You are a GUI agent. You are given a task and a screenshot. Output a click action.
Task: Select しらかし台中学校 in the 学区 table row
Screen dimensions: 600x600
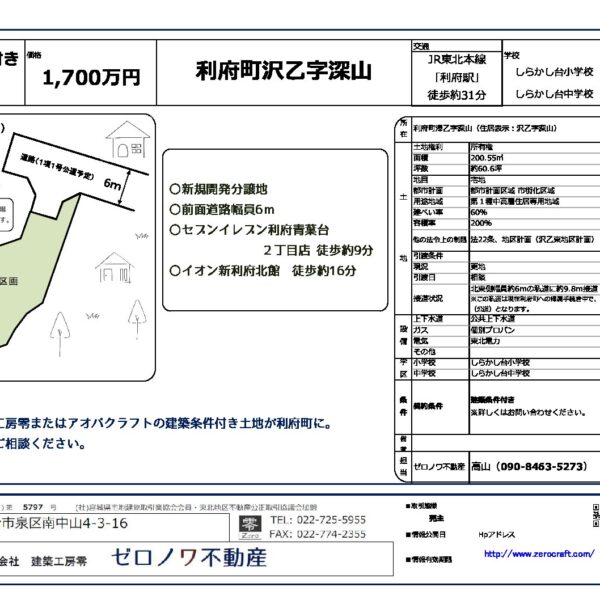coord(500,373)
